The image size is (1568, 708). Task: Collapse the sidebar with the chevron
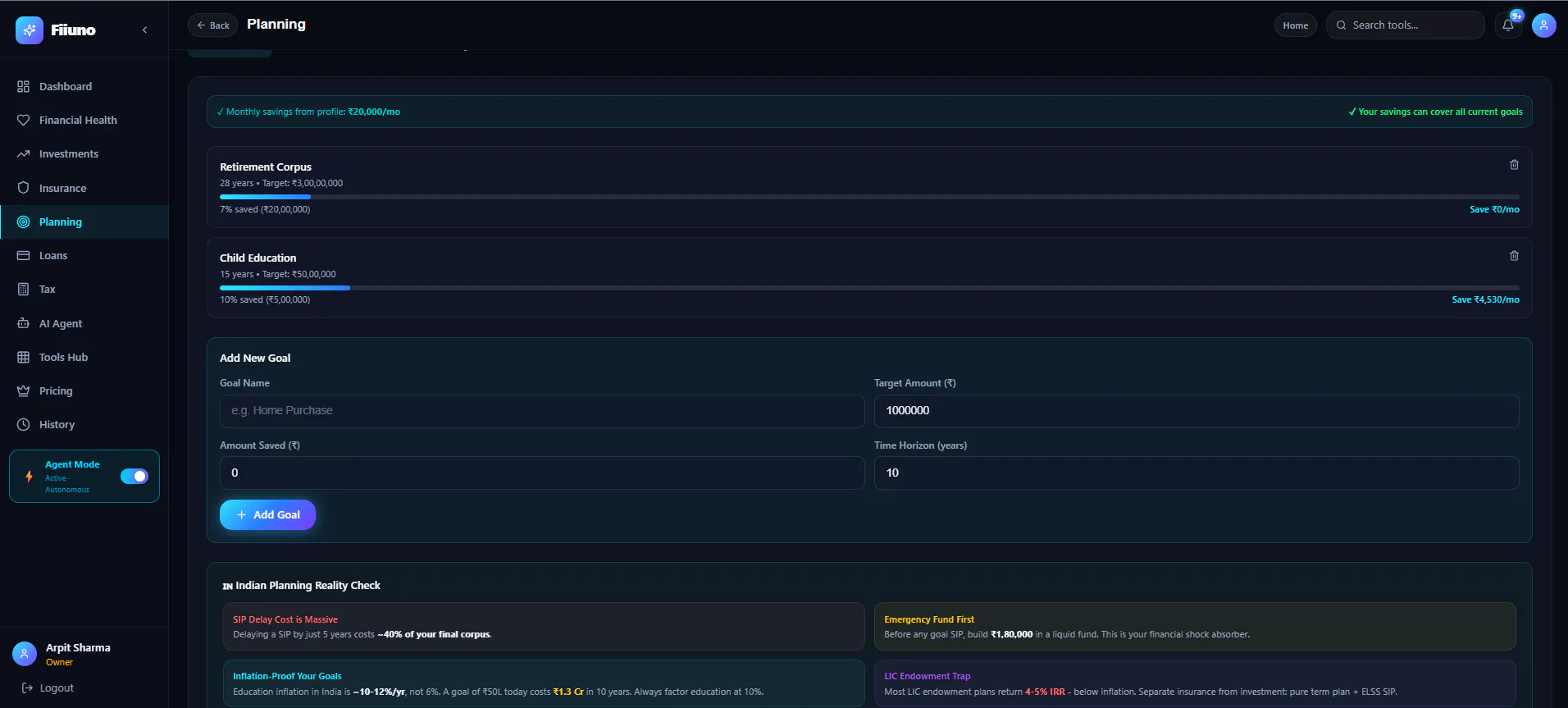coord(145,30)
